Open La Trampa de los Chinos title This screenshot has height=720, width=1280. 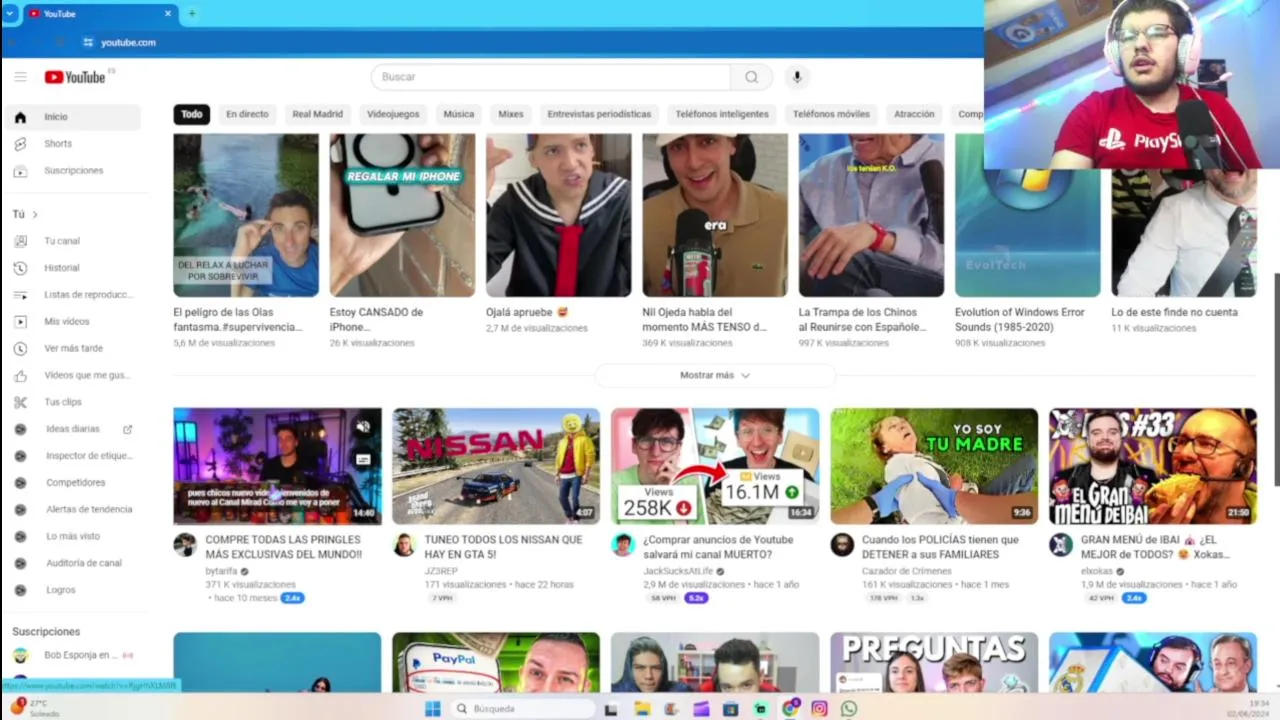(861, 319)
